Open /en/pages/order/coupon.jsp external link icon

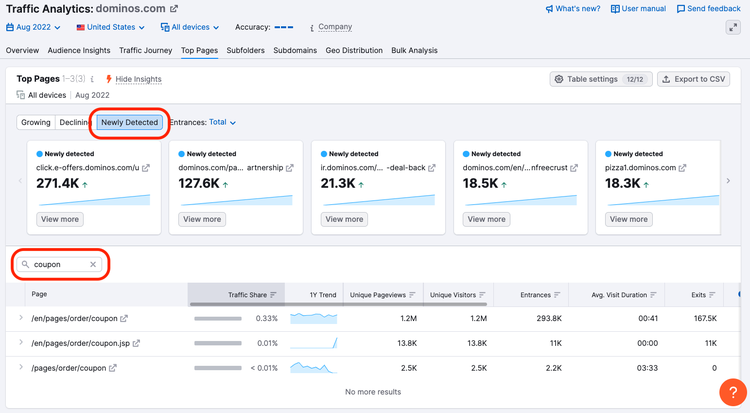(136, 343)
